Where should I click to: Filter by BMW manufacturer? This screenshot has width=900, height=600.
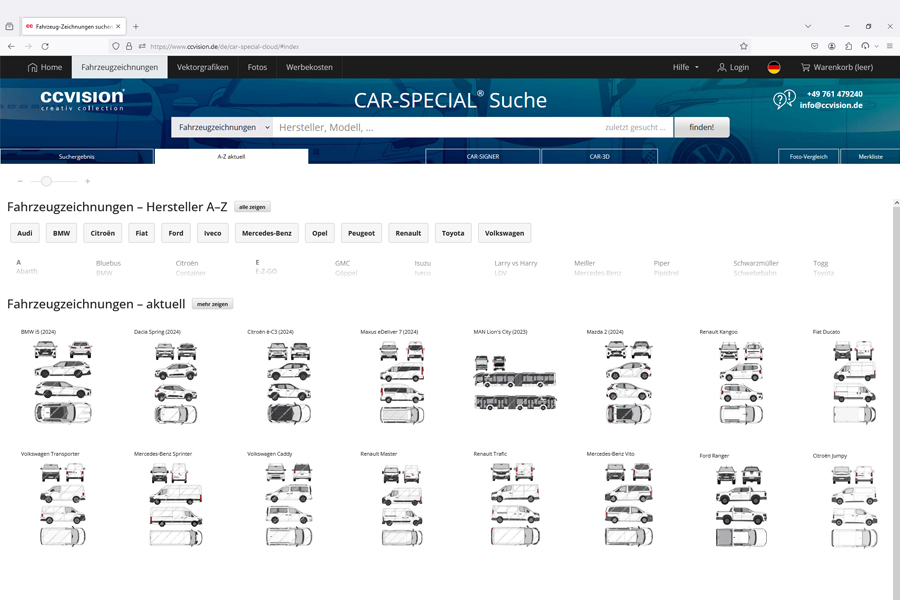pyautogui.click(x=61, y=233)
